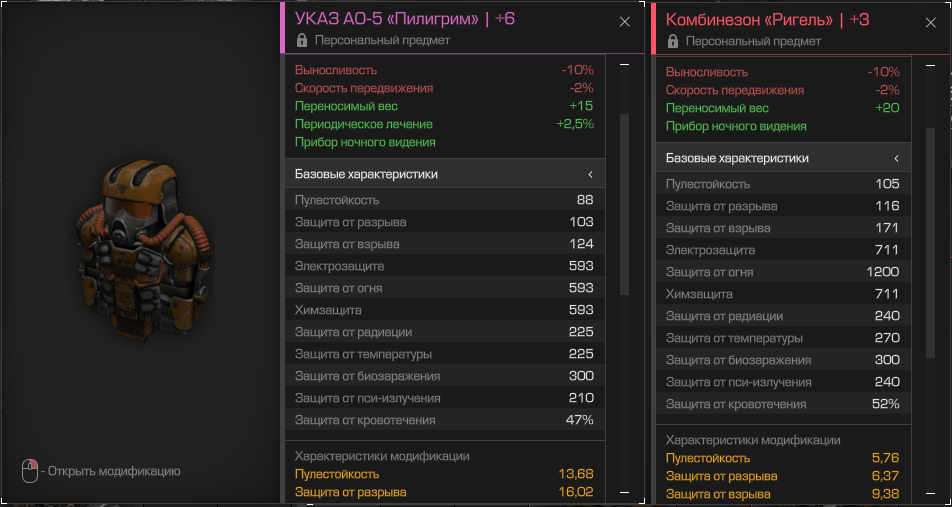Click Прибор ночного видения in Ригель panel

(x=736, y=126)
